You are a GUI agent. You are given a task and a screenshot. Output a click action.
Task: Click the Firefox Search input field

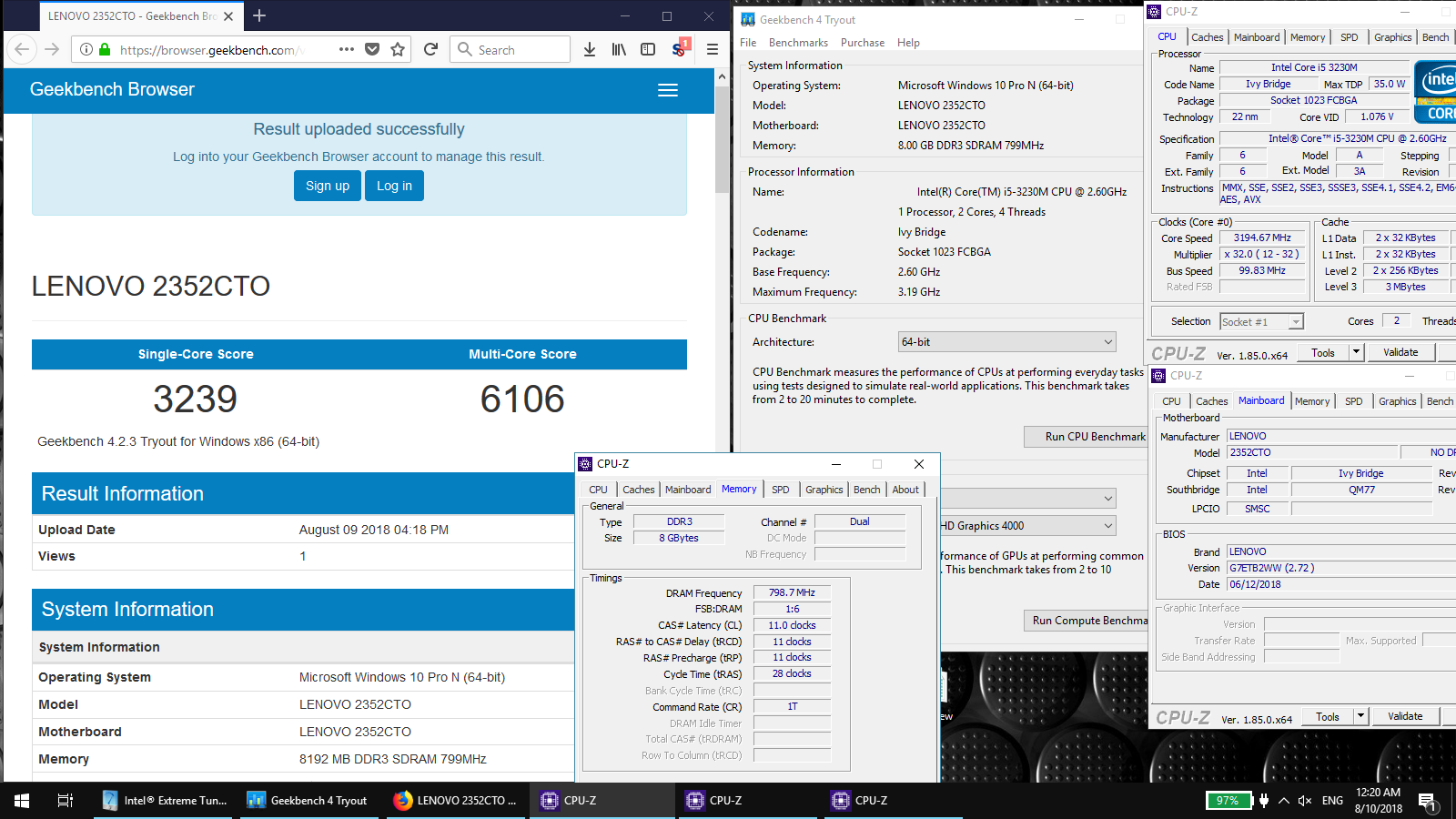point(511,49)
